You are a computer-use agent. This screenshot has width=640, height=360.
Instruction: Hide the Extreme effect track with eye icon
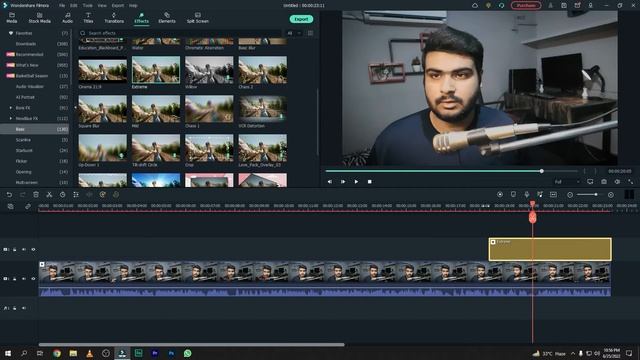tap(33, 249)
